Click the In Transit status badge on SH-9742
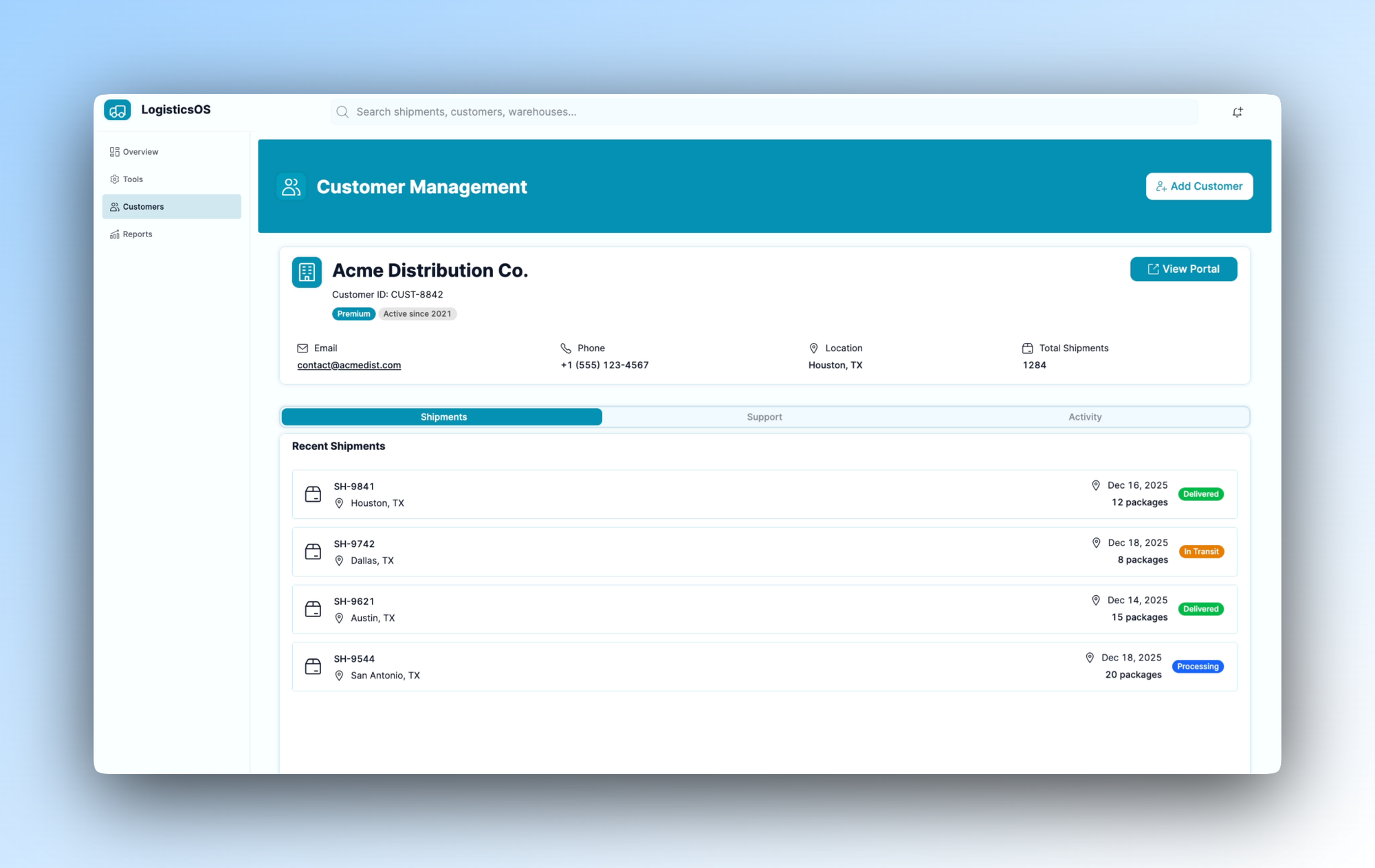This screenshot has width=1375, height=868. pyautogui.click(x=1201, y=551)
